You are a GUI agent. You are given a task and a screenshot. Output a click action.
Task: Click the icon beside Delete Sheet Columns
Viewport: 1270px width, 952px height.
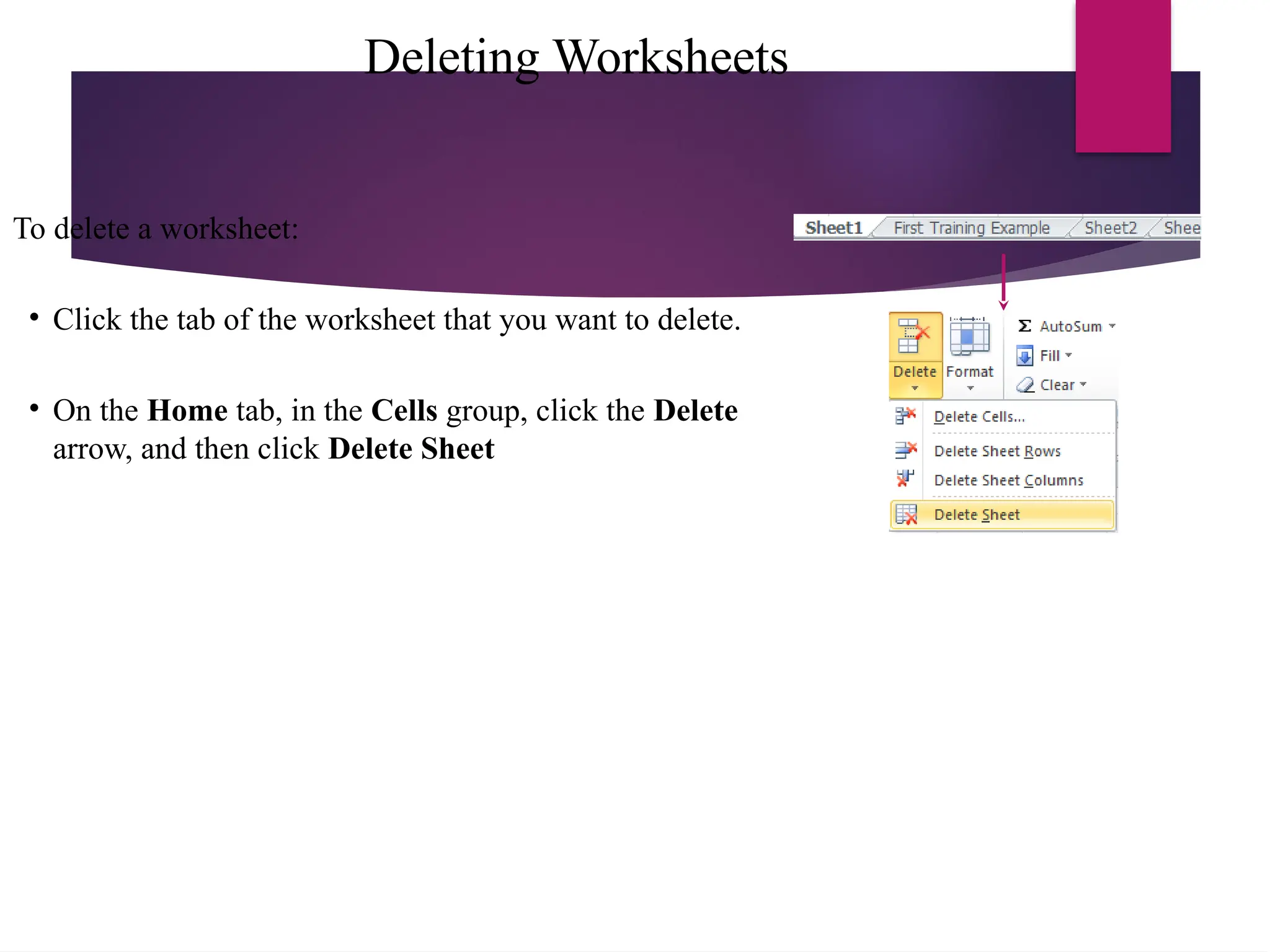click(905, 479)
